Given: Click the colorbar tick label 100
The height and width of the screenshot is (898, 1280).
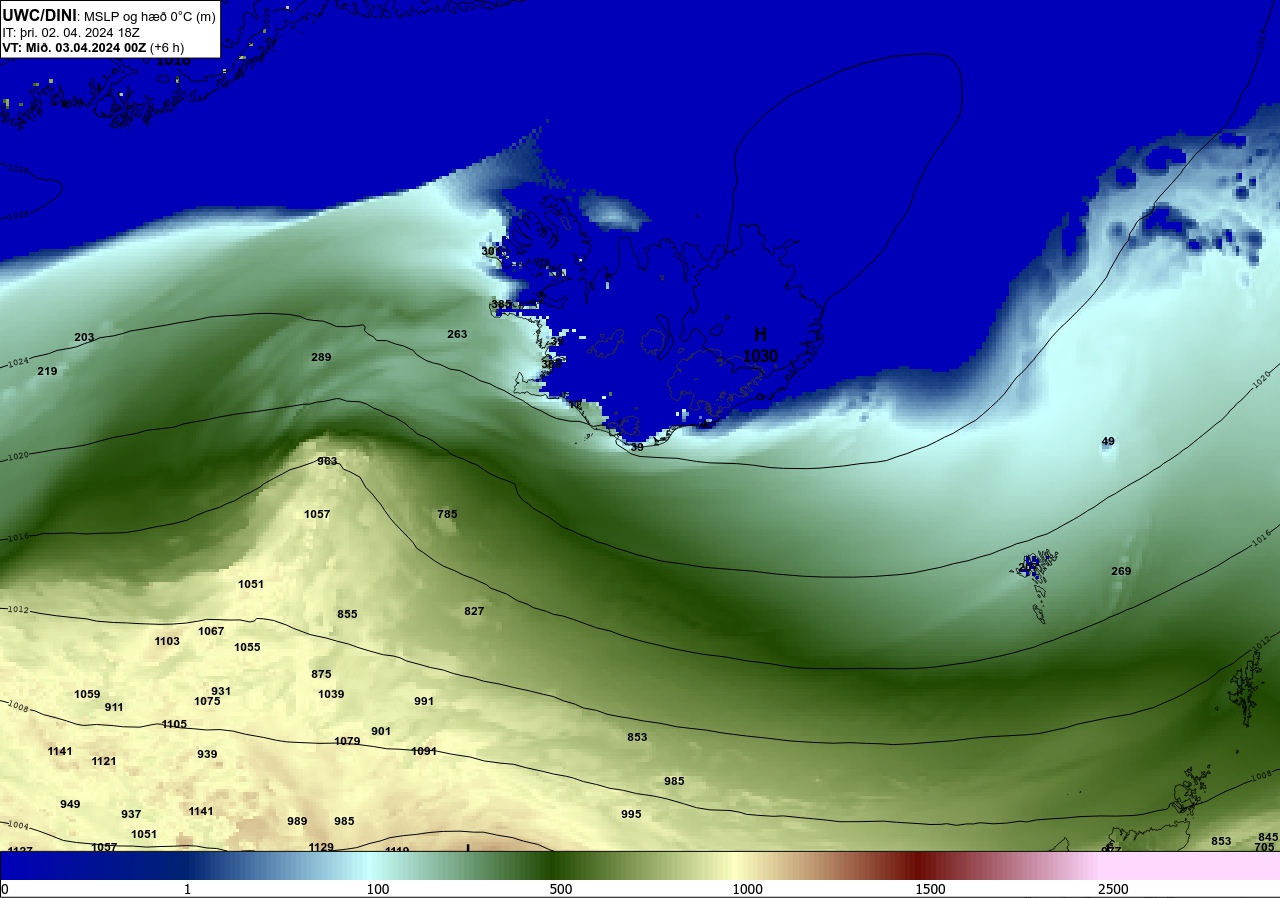Looking at the screenshot, I should 377,889.
